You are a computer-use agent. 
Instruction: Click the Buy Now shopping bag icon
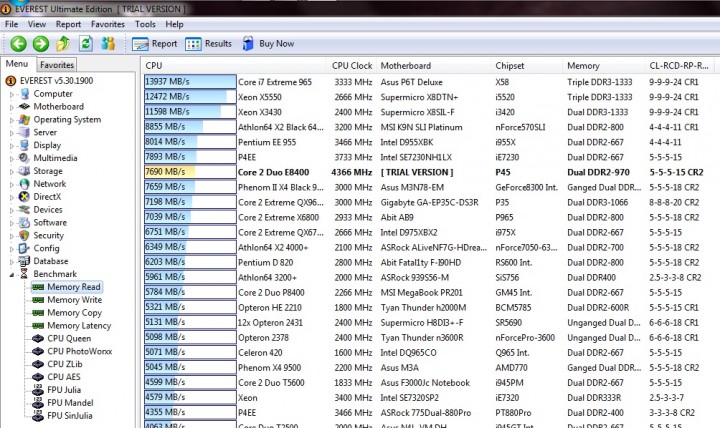coord(248,44)
